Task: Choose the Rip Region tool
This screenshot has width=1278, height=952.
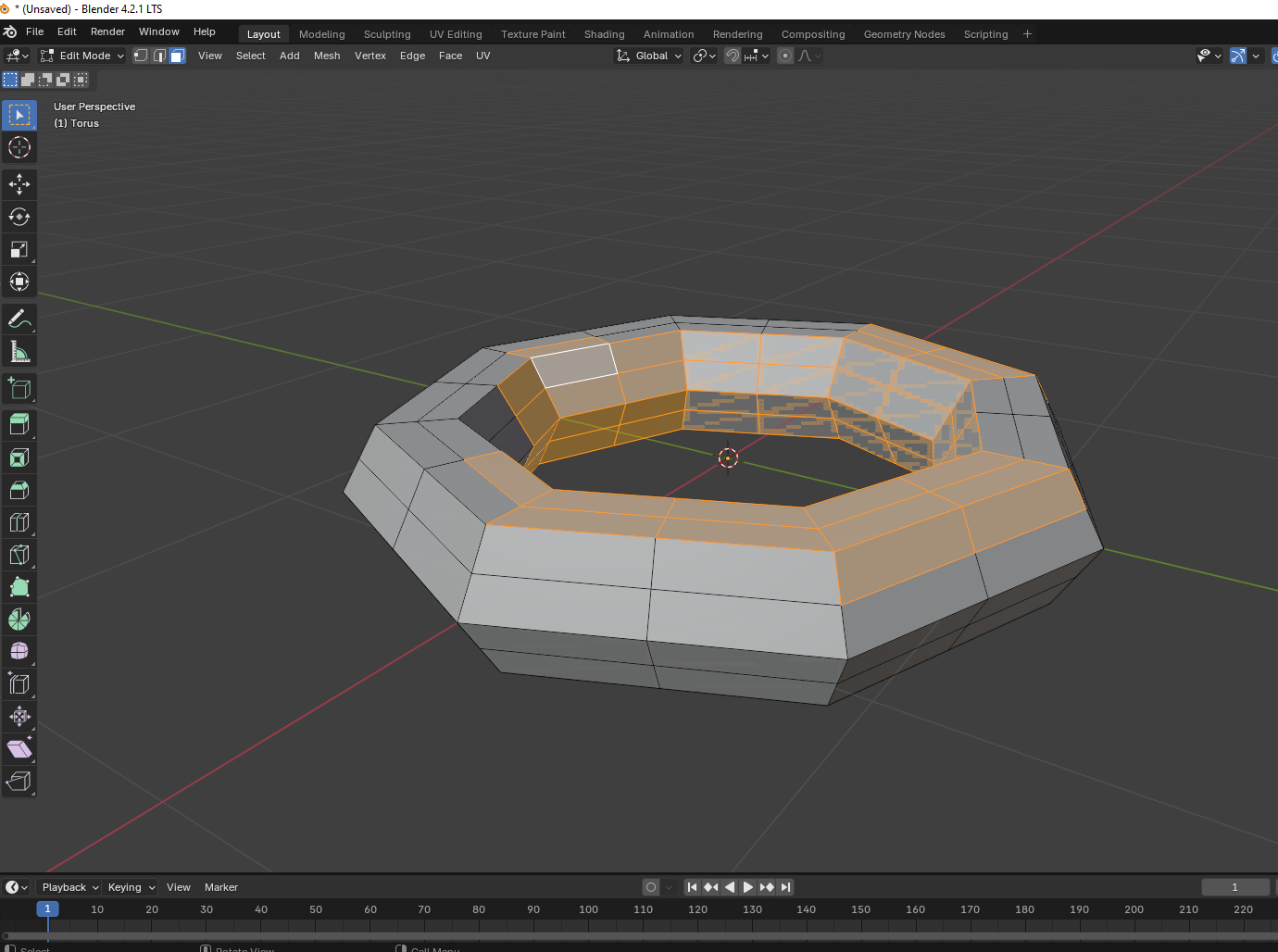Action: click(x=19, y=782)
